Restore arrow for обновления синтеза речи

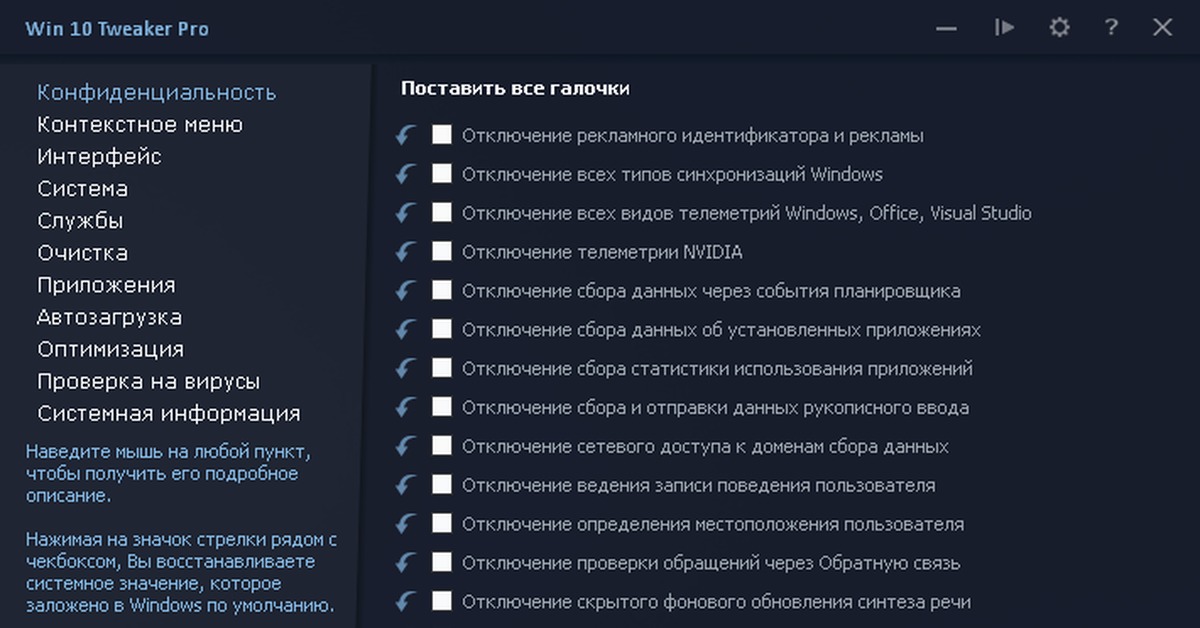click(x=405, y=603)
